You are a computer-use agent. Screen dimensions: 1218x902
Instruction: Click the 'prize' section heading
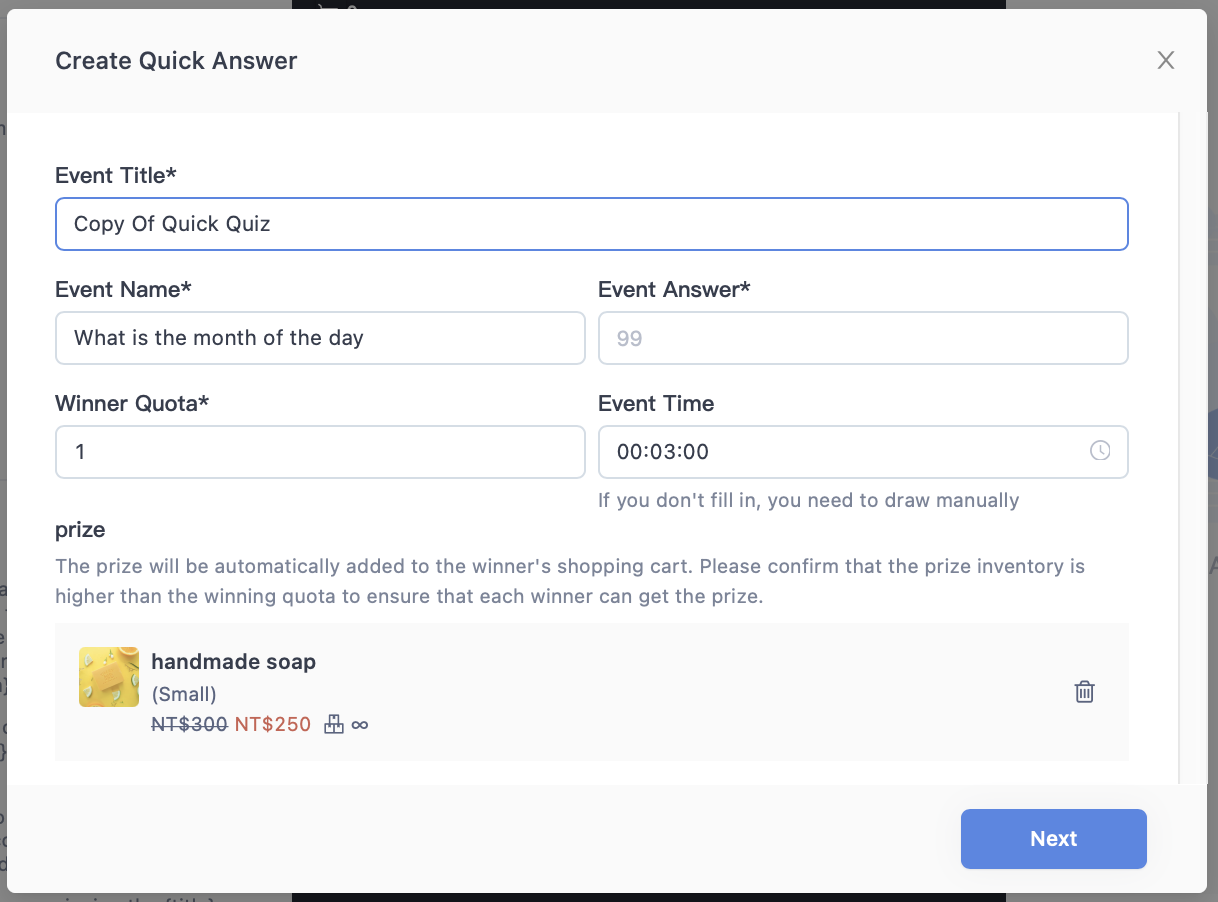(x=80, y=529)
